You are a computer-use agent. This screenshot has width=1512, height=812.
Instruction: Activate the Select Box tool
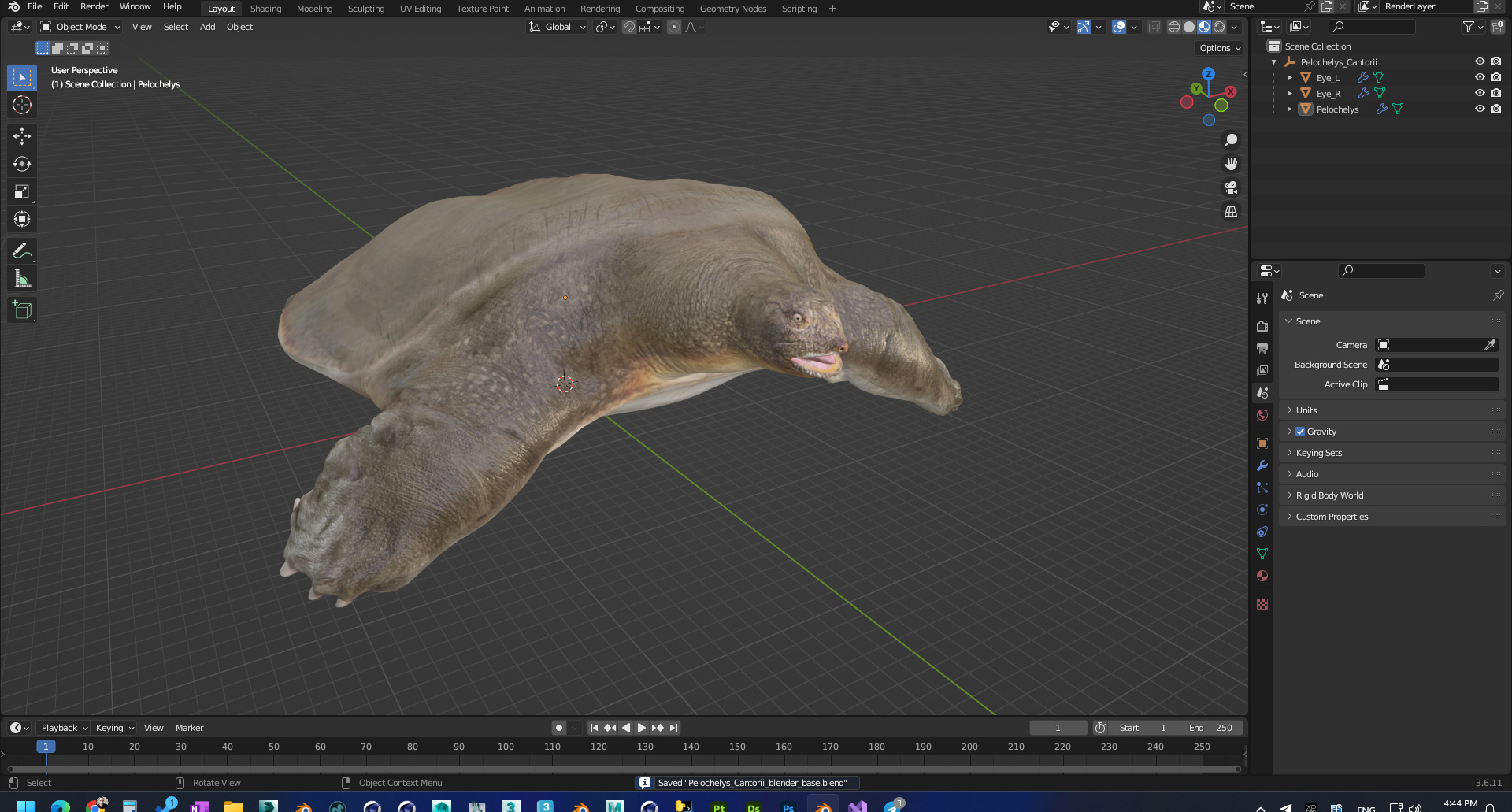(x=22, y=77)
